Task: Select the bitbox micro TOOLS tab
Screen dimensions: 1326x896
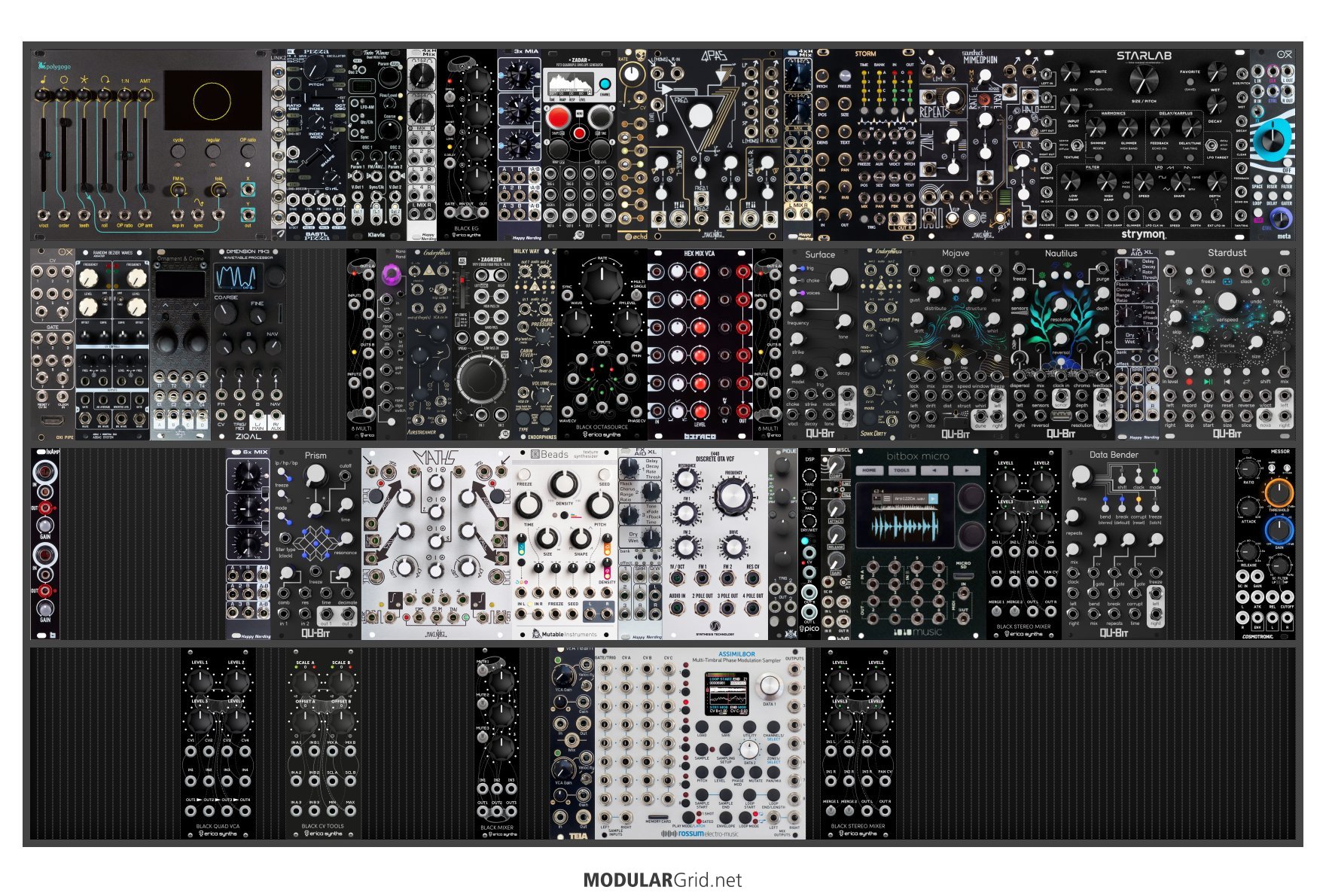Action: 901,470
